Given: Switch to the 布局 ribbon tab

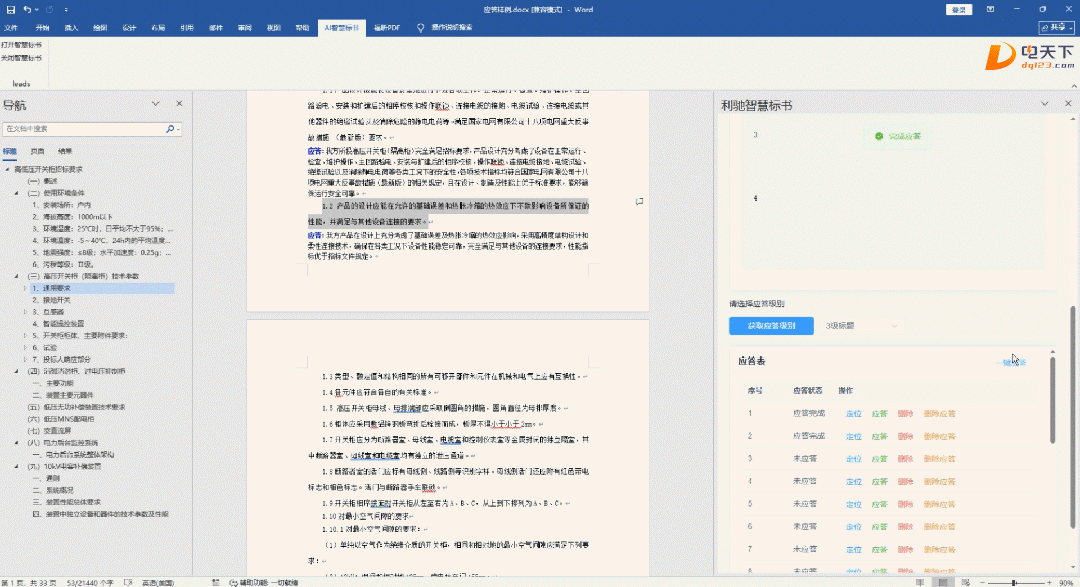Looking at the screenshot, I should (x=158, y=28).
